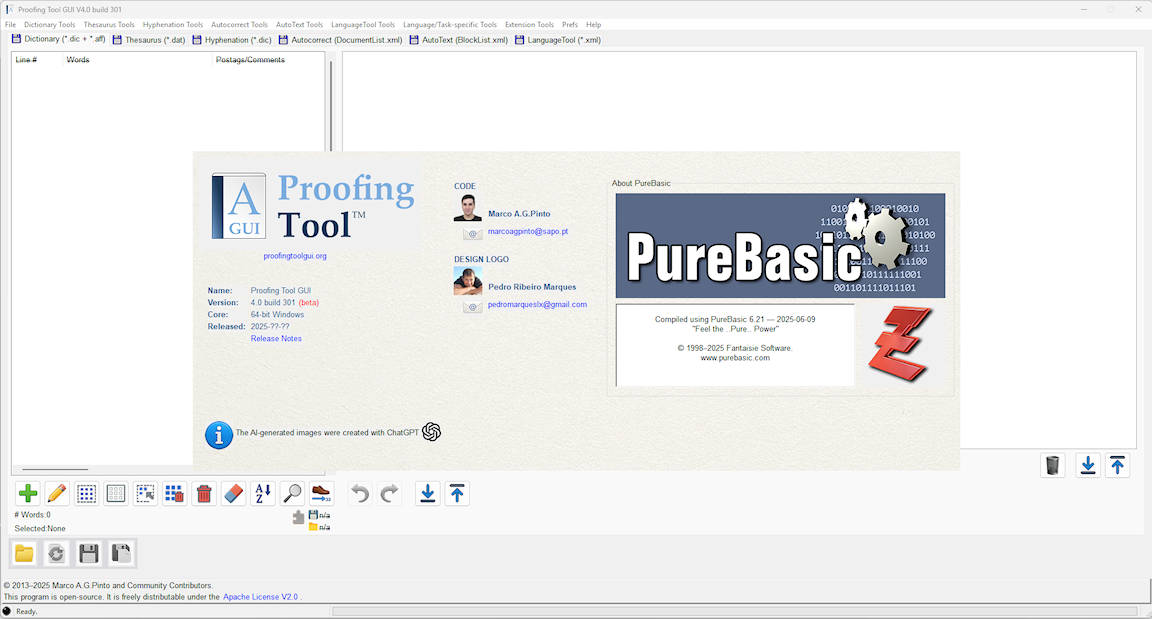Click the grey puzzle piece plugin icon
The height and width of the screenshot is (619, 1152).
pyautogui.click(x=298, y=518)
